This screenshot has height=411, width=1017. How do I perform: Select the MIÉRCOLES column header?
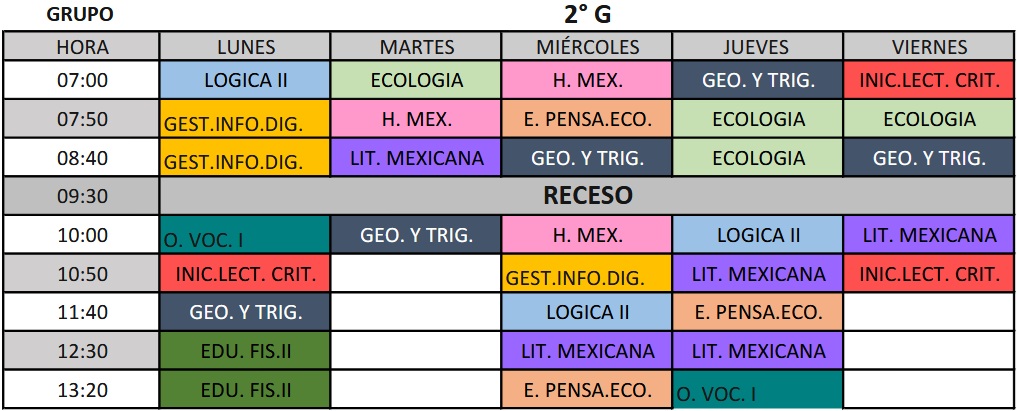587,47
